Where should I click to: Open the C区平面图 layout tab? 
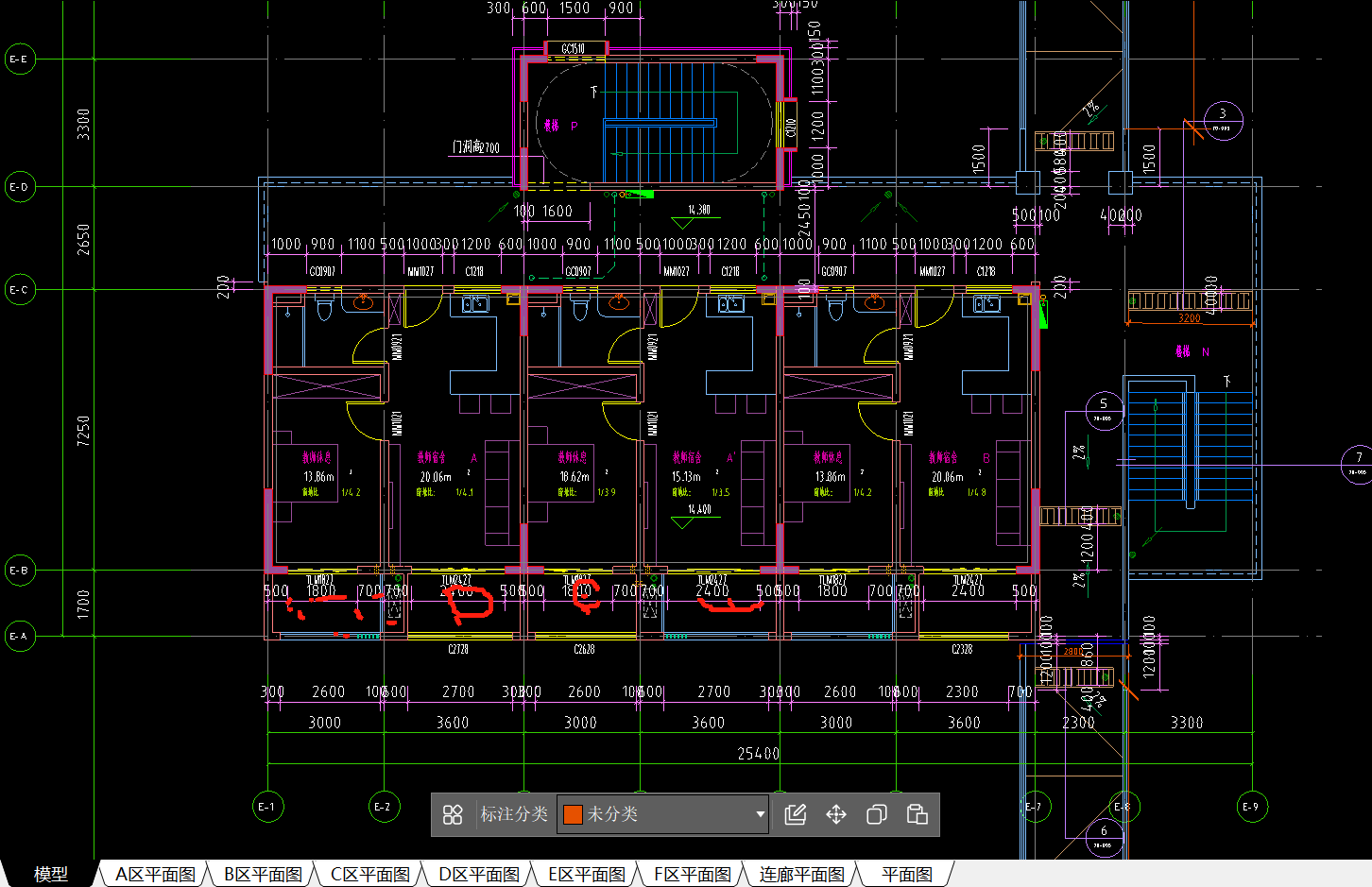[x=370, y=875]
